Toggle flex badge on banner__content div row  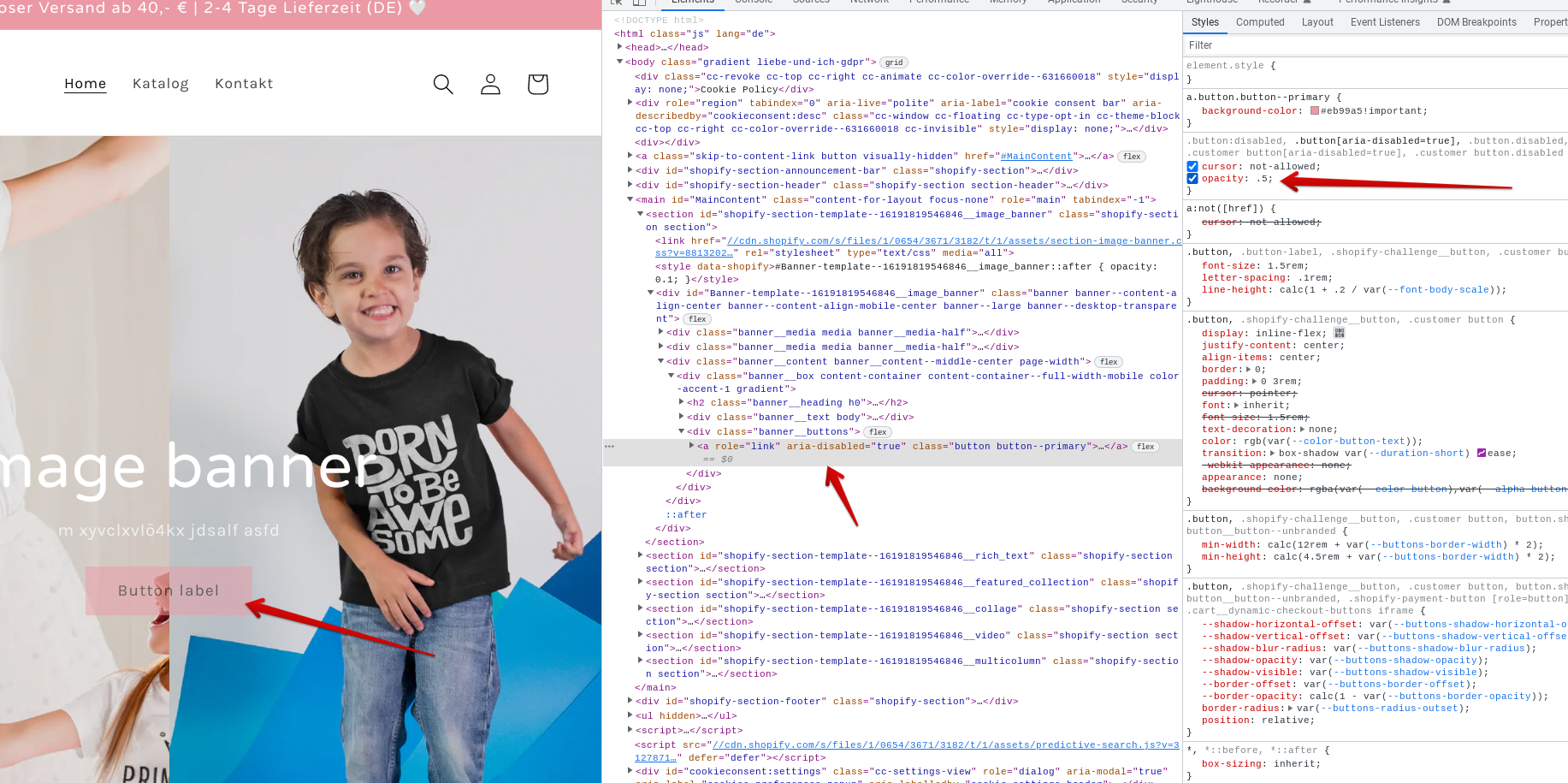pyautogui.click(x=1109, y=362)
